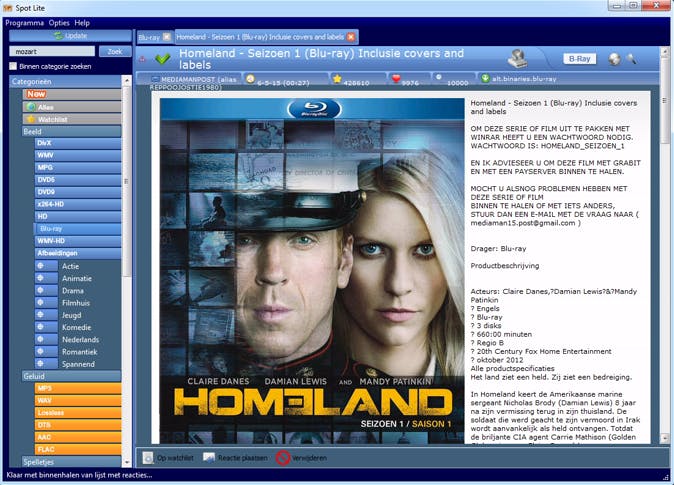Click the small red warning icon left of title
Image resolution: width=674 pixels, height=485 pixels.
click(x=142, y=59)
